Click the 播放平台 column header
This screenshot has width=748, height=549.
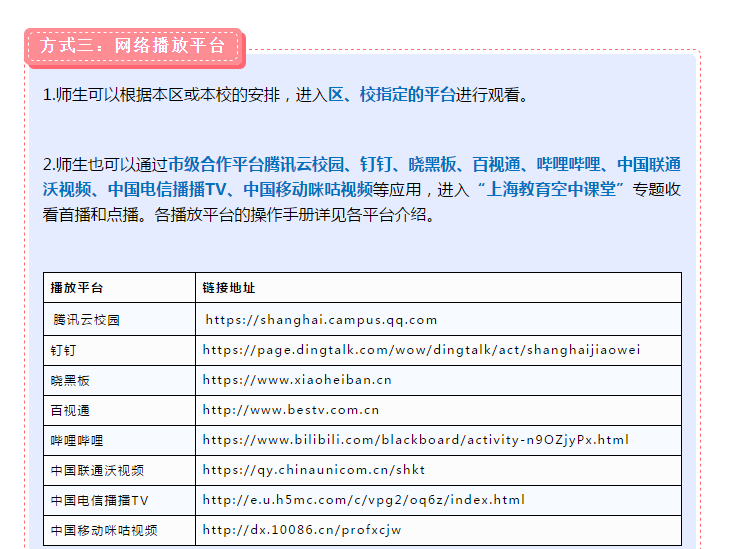(77, 288)
